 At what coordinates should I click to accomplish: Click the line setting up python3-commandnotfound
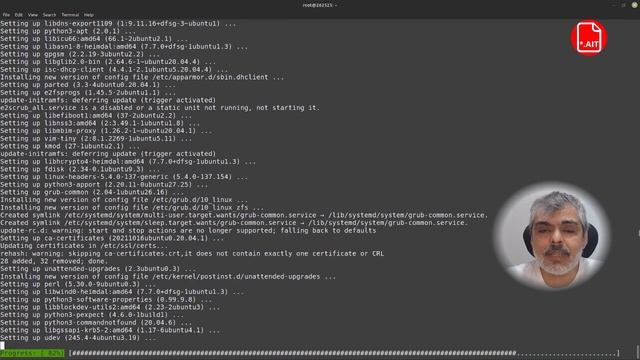click(x=96, y=322)
